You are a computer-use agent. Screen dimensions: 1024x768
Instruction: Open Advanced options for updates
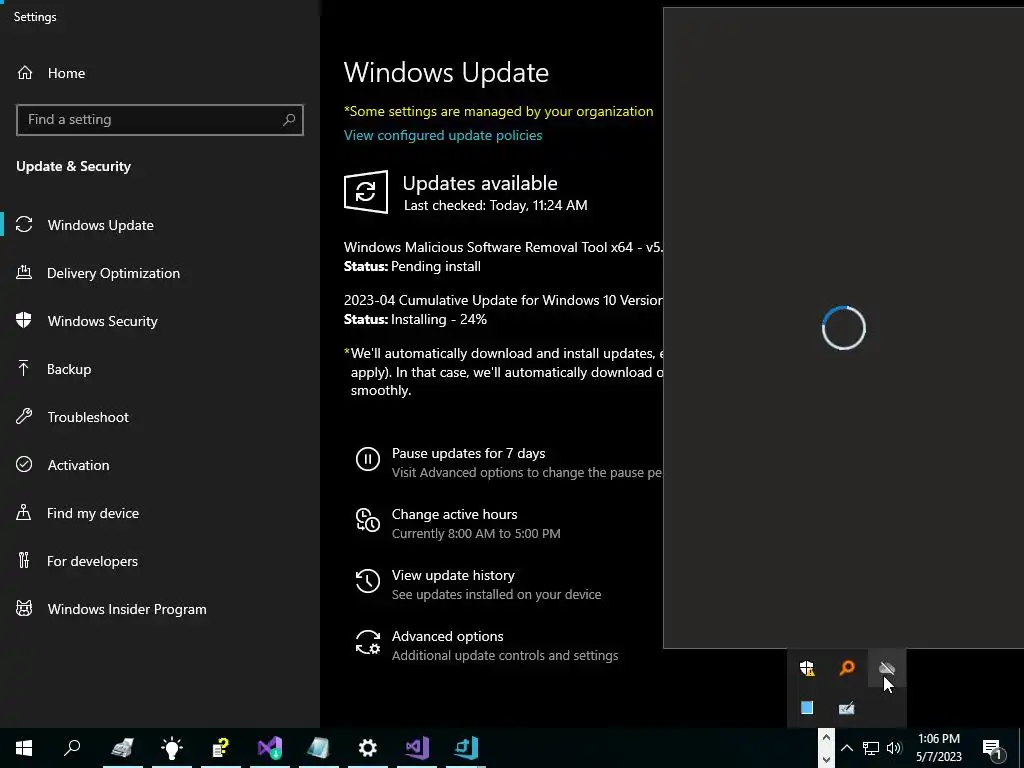click(x=447, y=636)
